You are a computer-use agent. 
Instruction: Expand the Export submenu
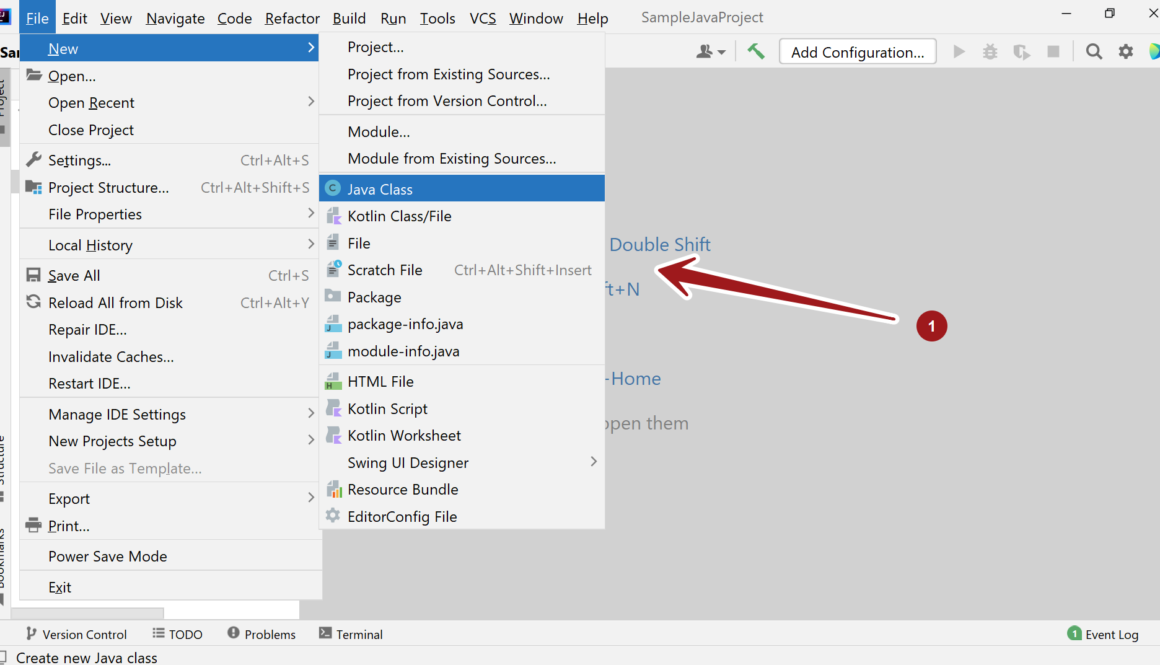(x=68, y=498)
